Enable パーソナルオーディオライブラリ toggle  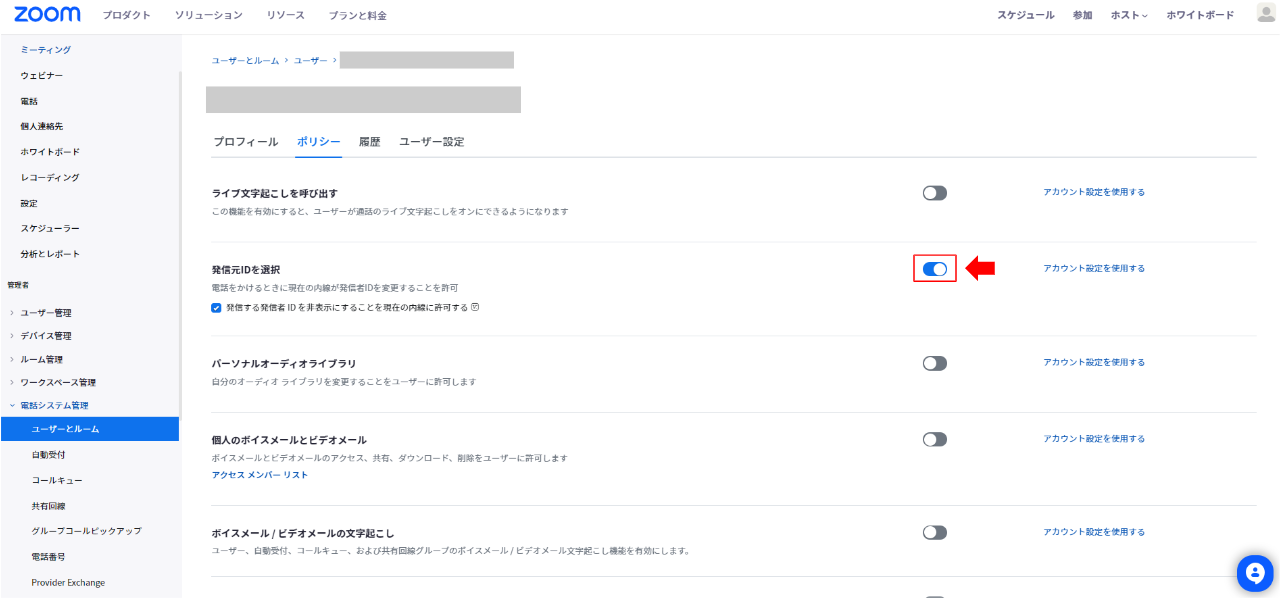(x=934, y=364)
